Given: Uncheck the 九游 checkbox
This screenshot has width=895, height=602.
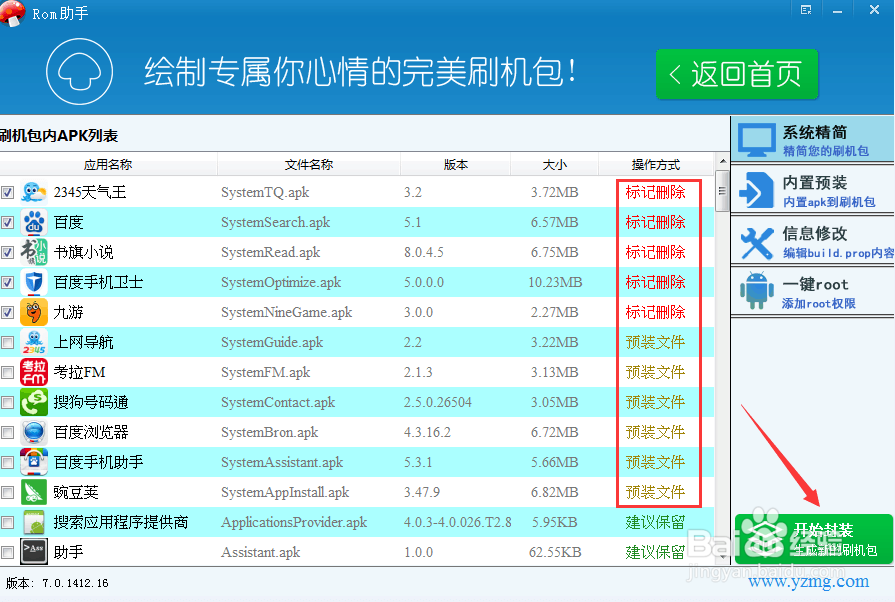Looking at the screenshot, I should 7,312.
